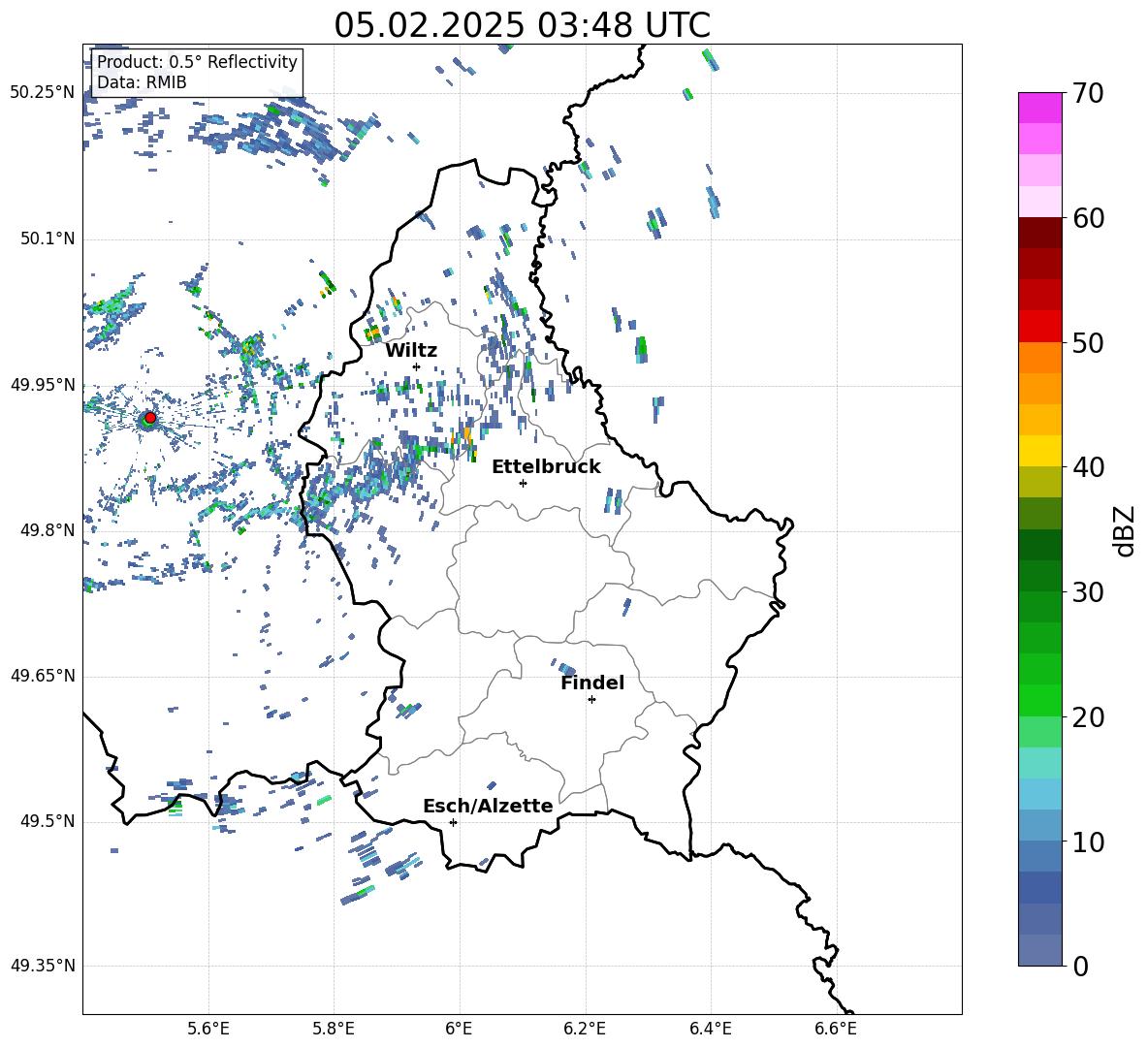
Task: Click the Esch/Alzette city label
Action: (x=488, y=806)
